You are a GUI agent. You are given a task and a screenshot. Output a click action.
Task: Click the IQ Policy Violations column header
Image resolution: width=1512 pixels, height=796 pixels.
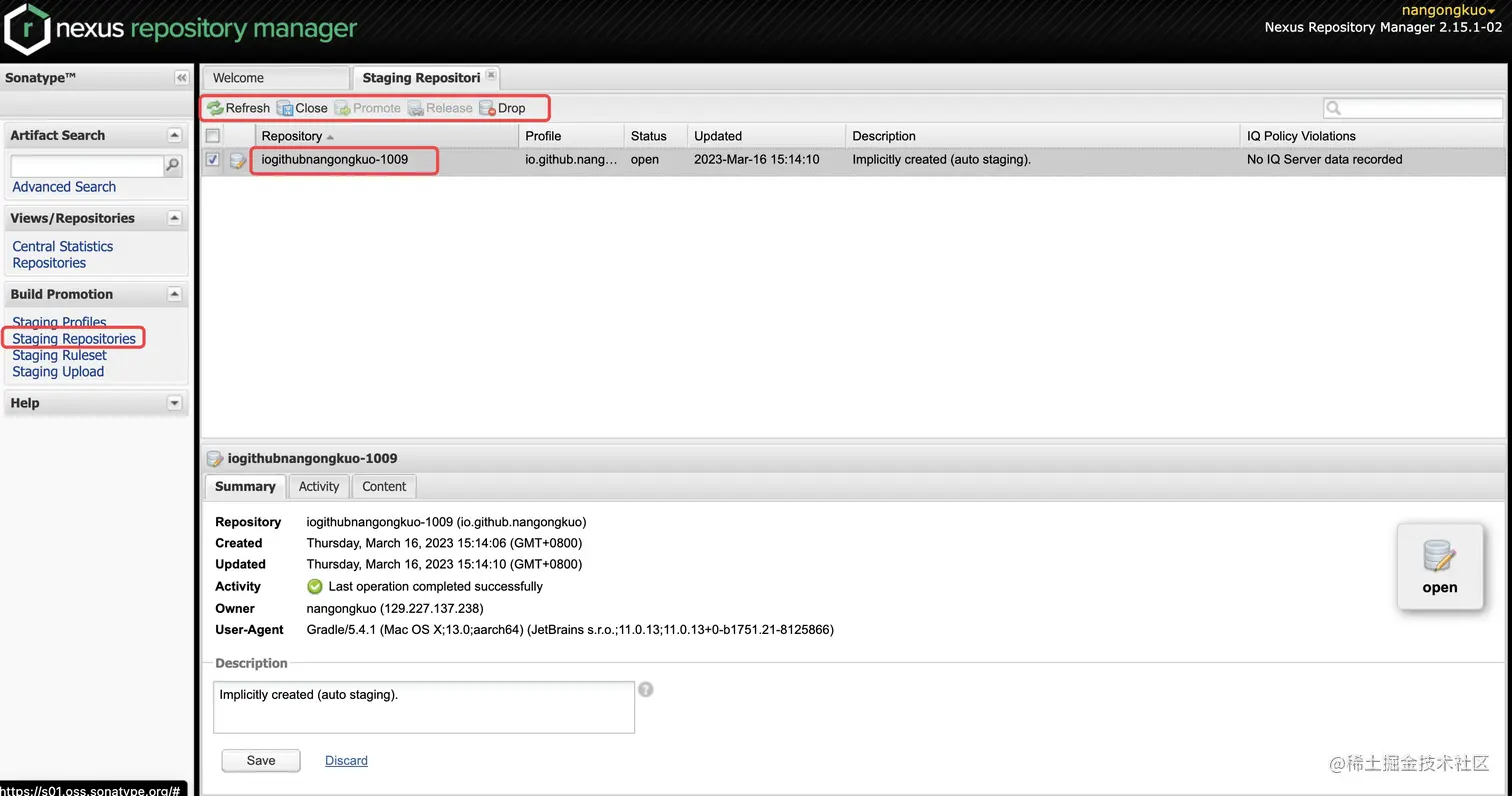1372,136
